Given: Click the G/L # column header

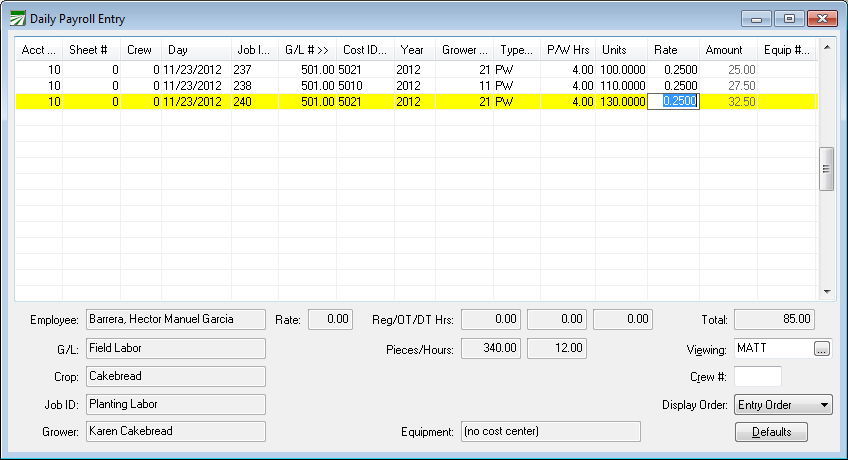Looking at the screenshot, I should pos(306,49).
